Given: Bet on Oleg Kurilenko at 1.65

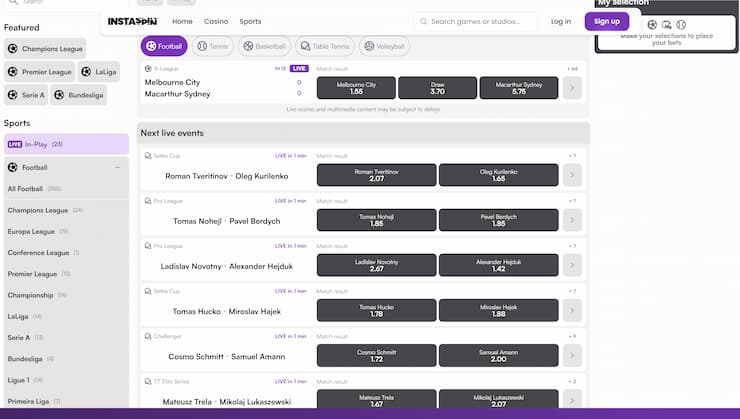Looking at the screenshot, I should (498, 175).
